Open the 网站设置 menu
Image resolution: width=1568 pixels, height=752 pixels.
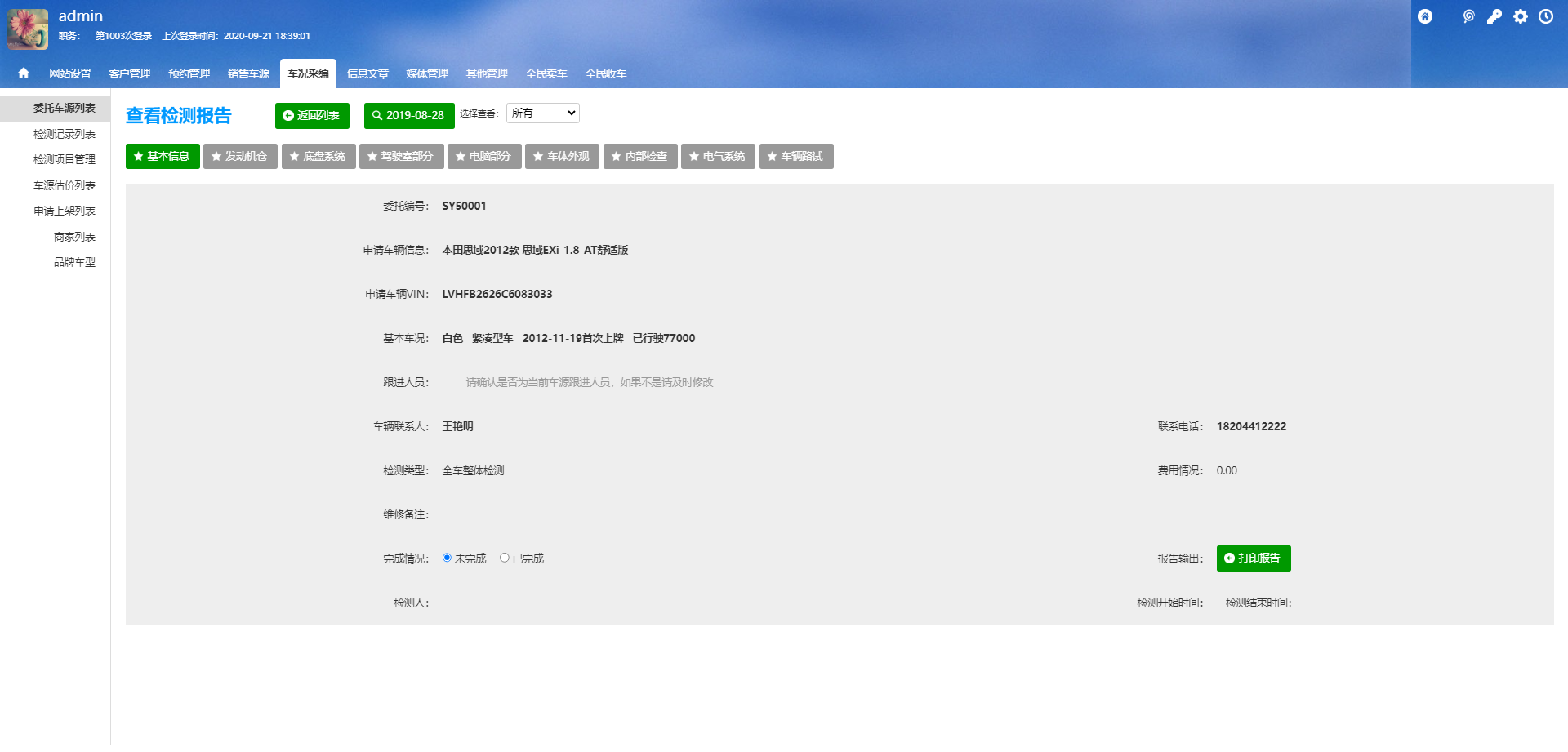click(70, 73)
